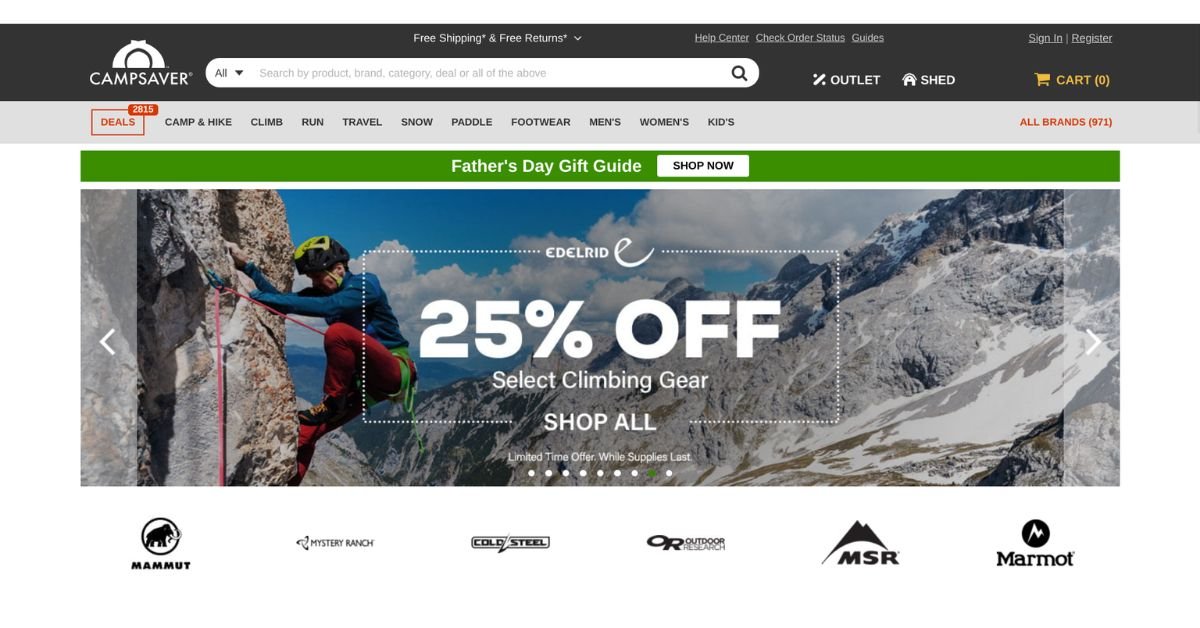This screenshot has height=628, width=1200.
Task: Select the Outdoor Research brand logo
Action: (x=685, y=543)
